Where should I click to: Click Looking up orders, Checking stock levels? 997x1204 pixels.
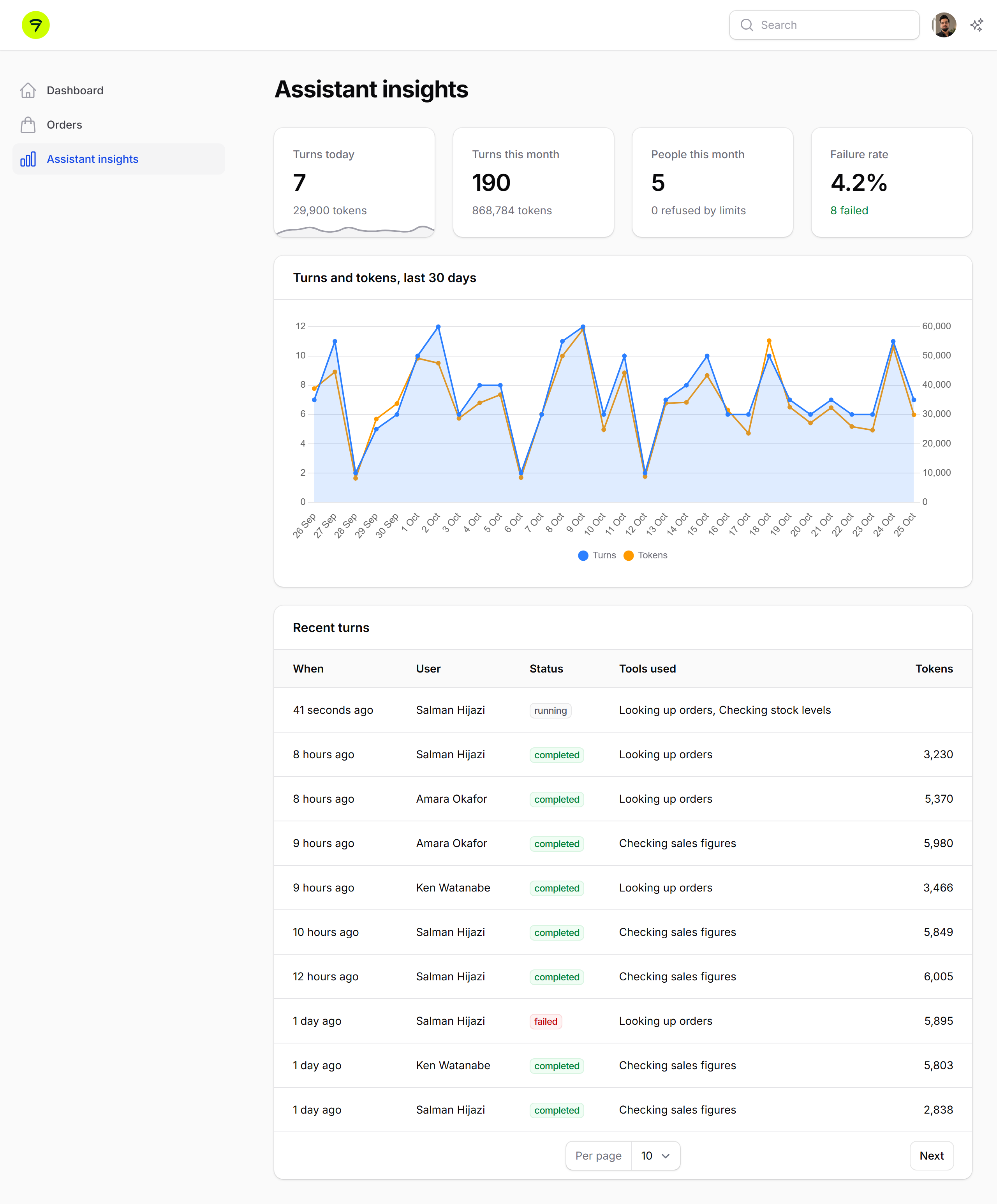(725, 710)
